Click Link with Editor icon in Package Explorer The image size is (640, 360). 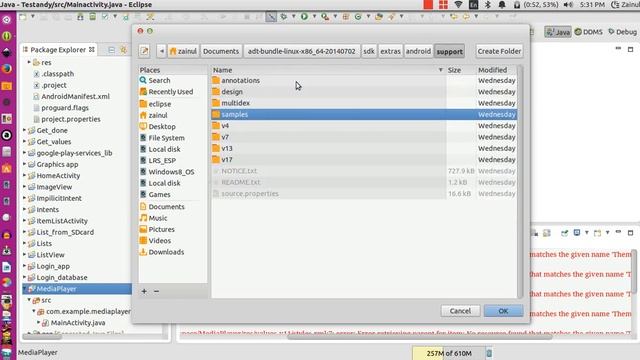(x=123, y=50)
